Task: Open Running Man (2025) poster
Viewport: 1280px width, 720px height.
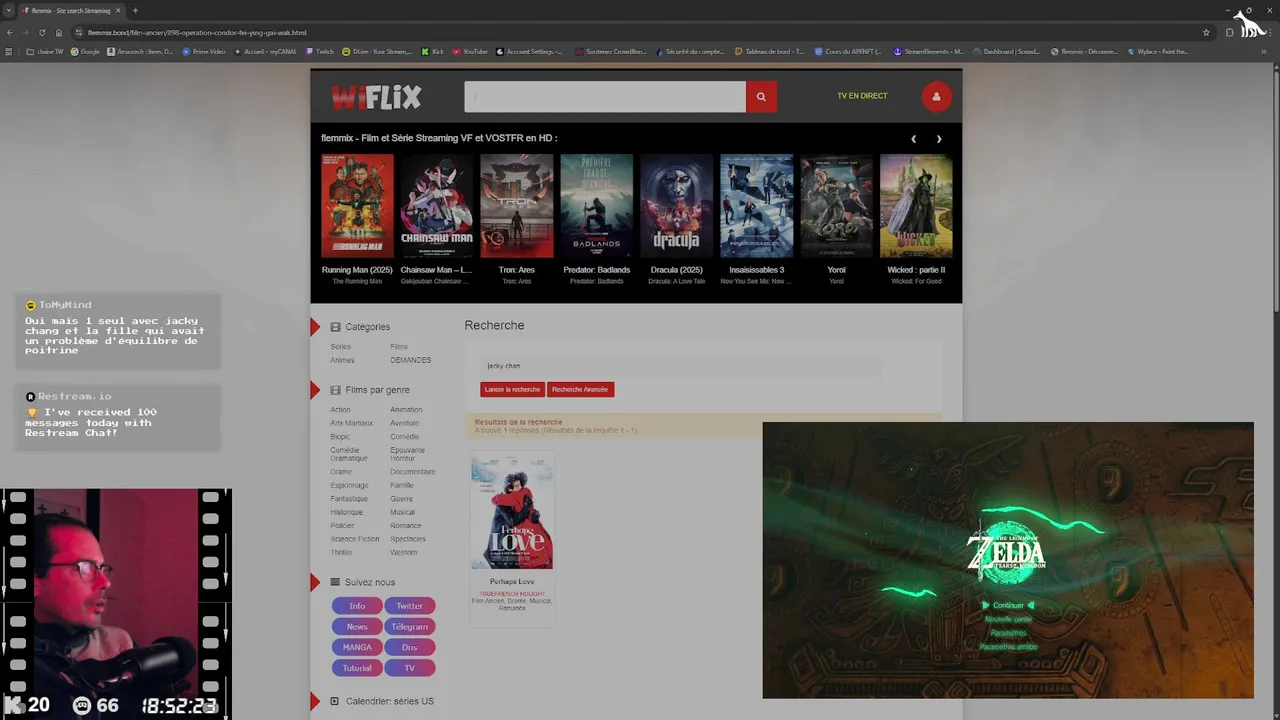Action: point(357,206)
